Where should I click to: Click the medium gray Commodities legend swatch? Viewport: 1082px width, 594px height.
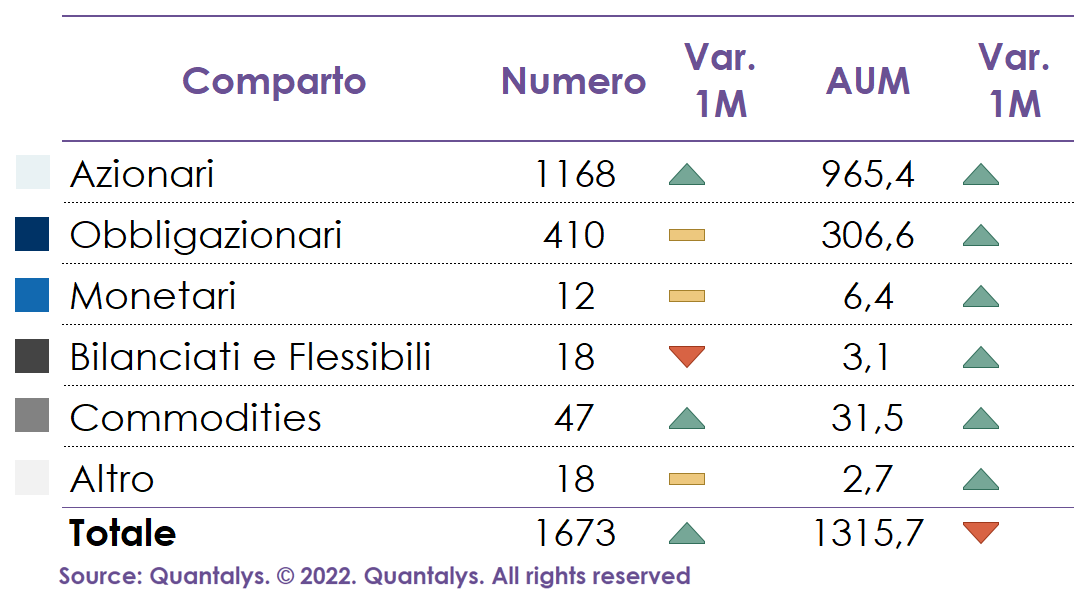[32, 416]
